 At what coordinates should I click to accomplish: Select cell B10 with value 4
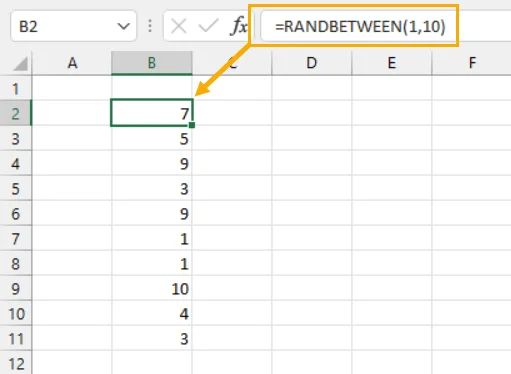152,313
